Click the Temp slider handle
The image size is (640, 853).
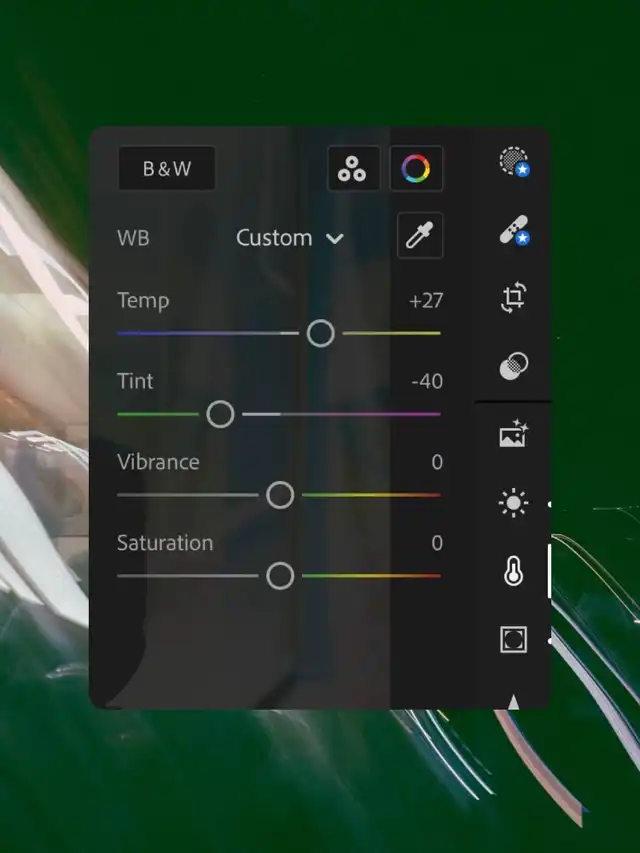pos(320,333)
